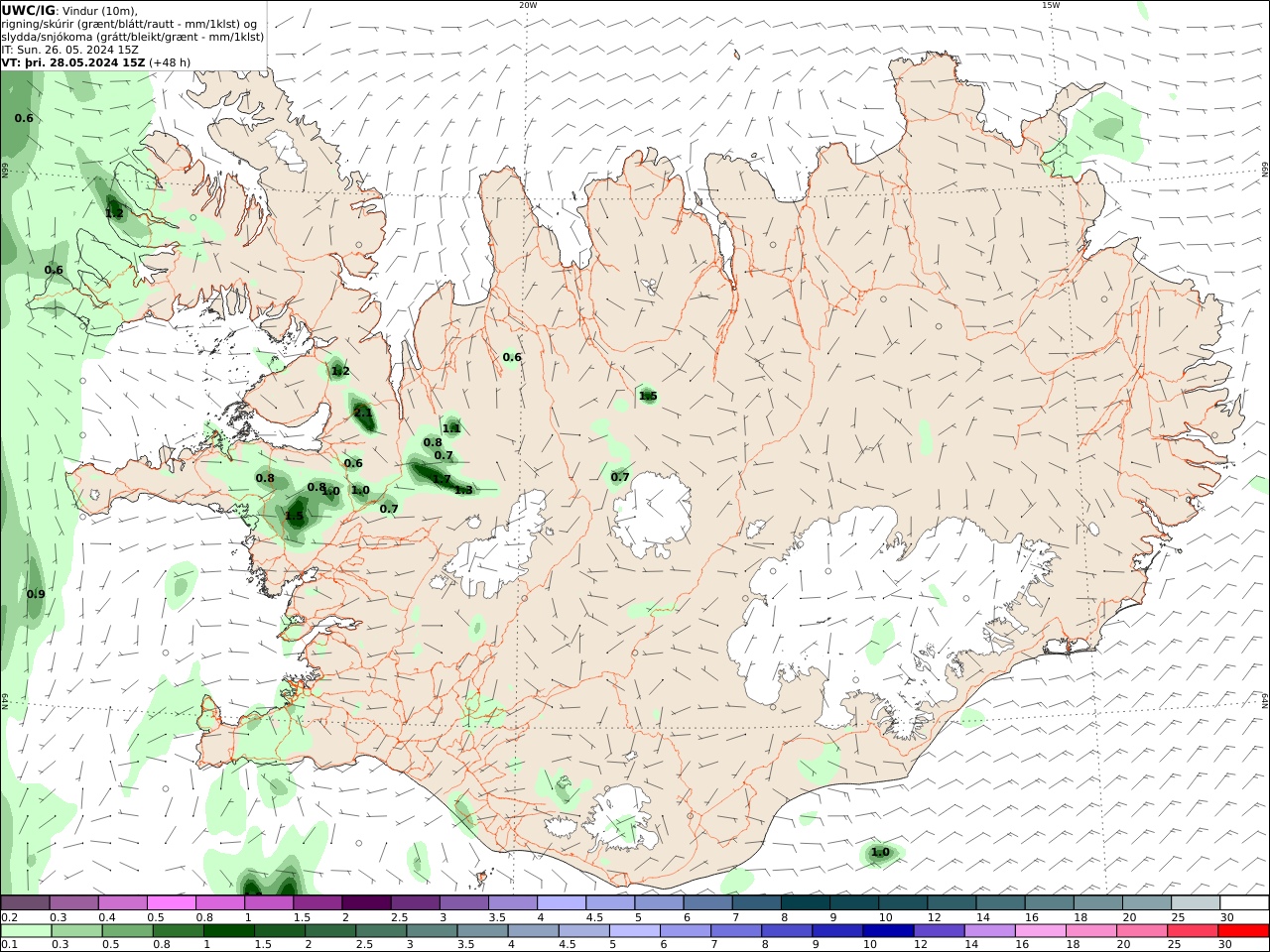Click the initial time 'IT: Sun. 26. 05. 2024 15Z'
This screenshot has width=1270, height=952.
tap(70, 50)
